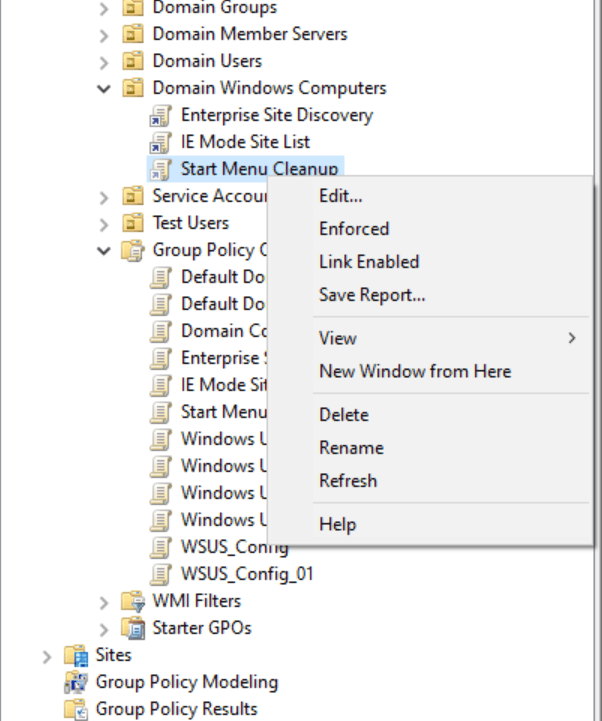Click the Domain Groups OU folder icon
This screenshot has width=602, height=721.
132,7
